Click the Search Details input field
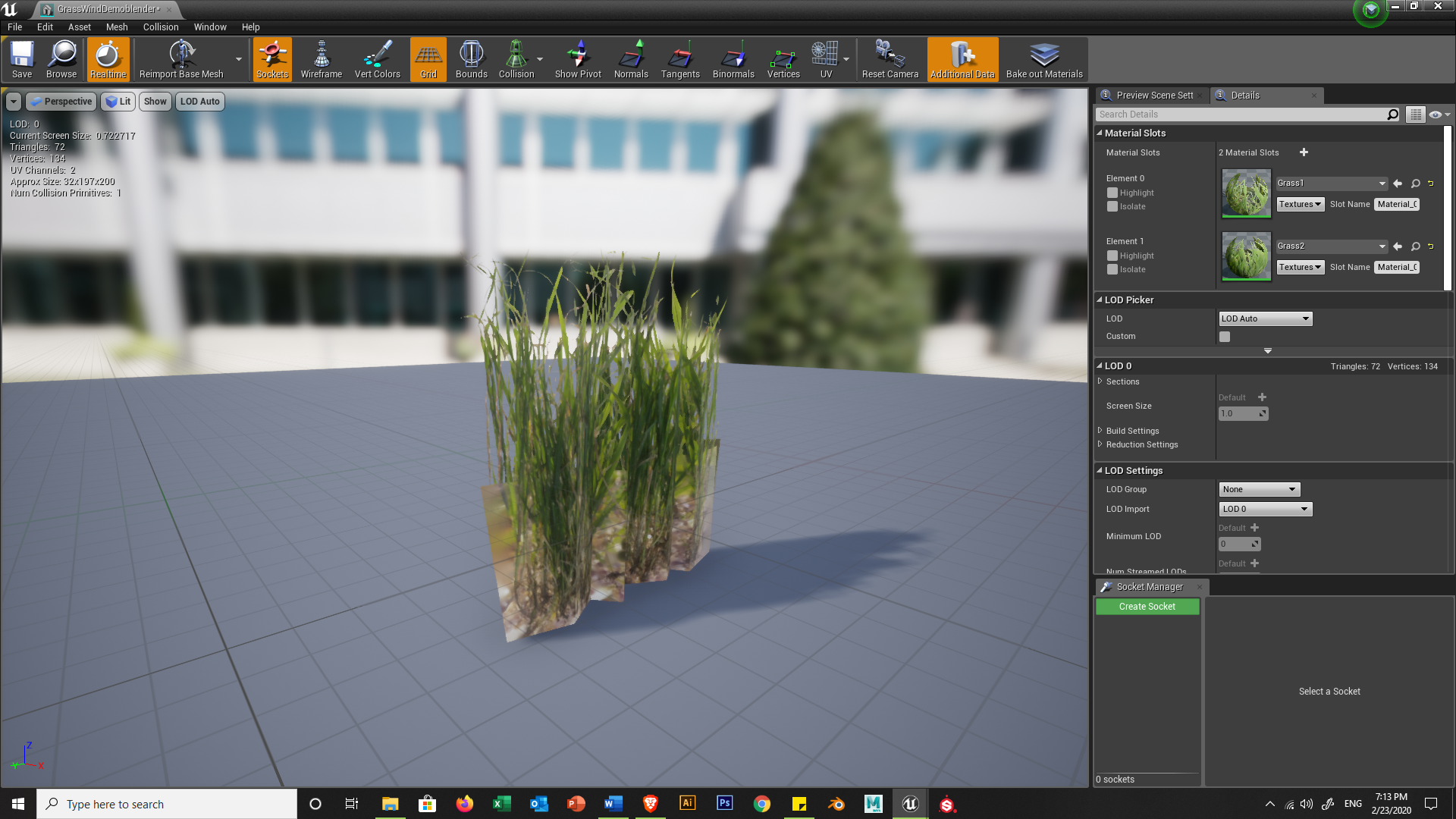1456x819 pixels. [x=1241, y=115]
